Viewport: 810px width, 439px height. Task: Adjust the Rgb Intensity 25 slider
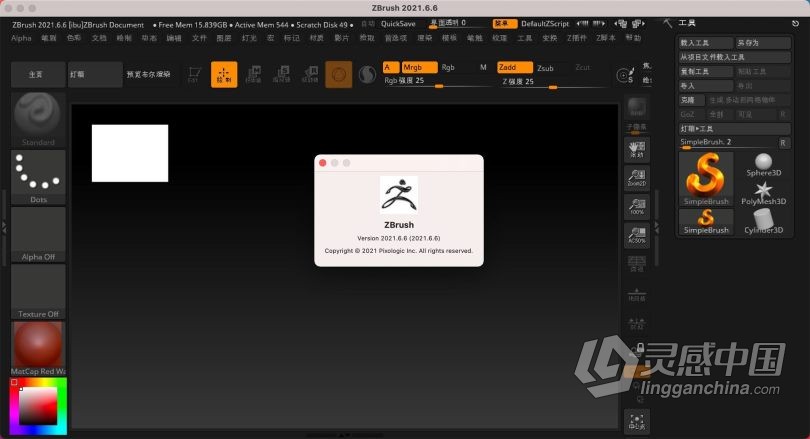coord(438,82)
